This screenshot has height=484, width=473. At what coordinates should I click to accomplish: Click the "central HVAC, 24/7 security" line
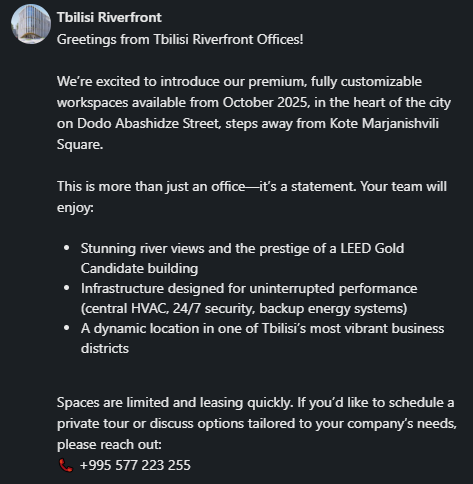pyautogui.click(x=244, y=308)
